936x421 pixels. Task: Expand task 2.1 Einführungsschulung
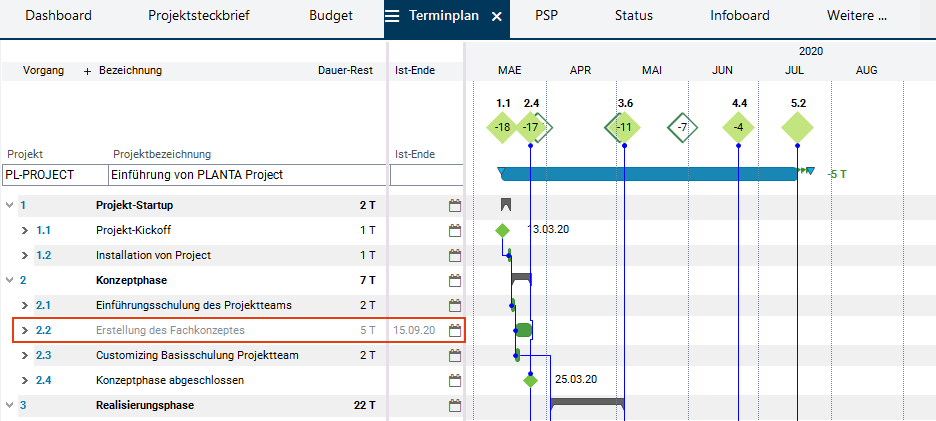(25, 305)
